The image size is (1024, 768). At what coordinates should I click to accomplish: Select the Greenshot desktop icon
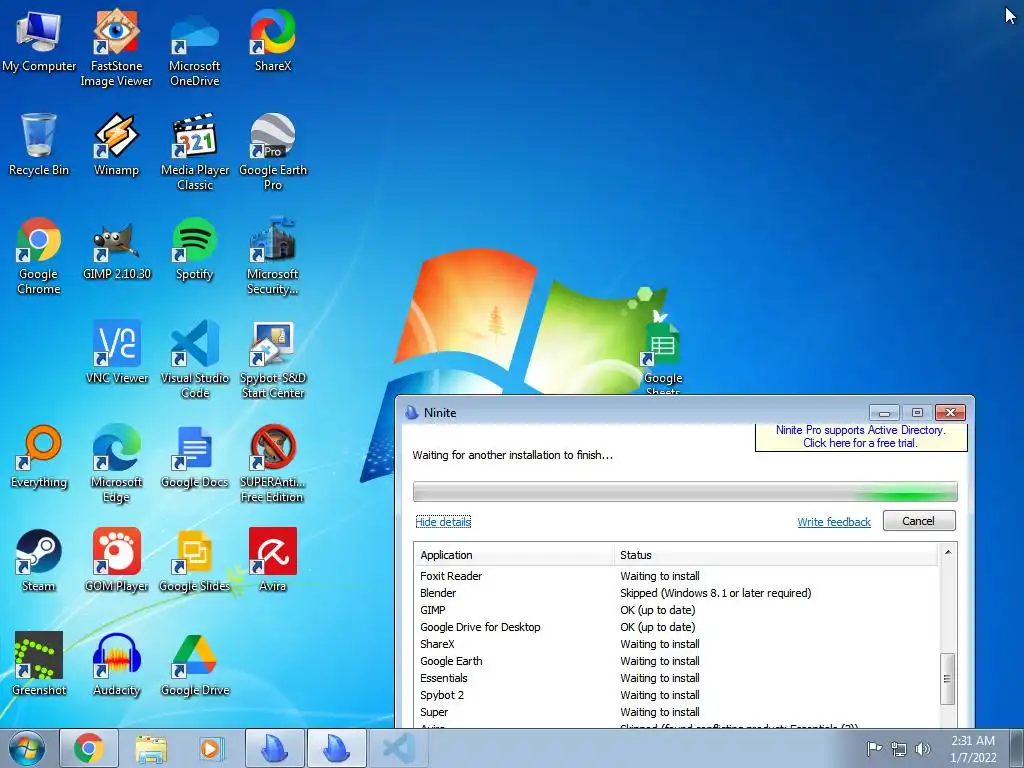[x=39, y=664]
